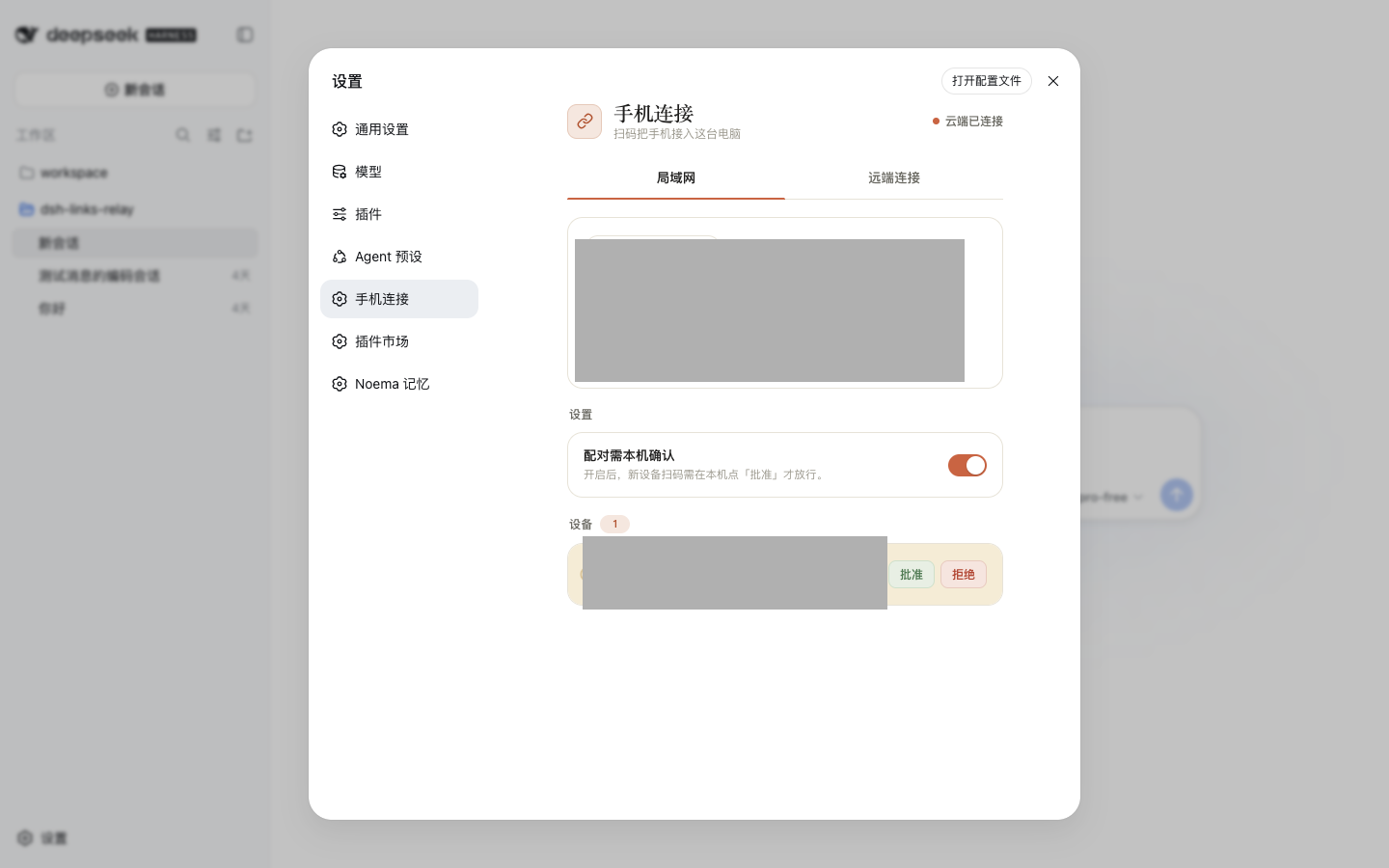This screenshot has height=868, width=1389.
Task: Close the 设置 dialog with the X
Action: tap(1053, 81)
